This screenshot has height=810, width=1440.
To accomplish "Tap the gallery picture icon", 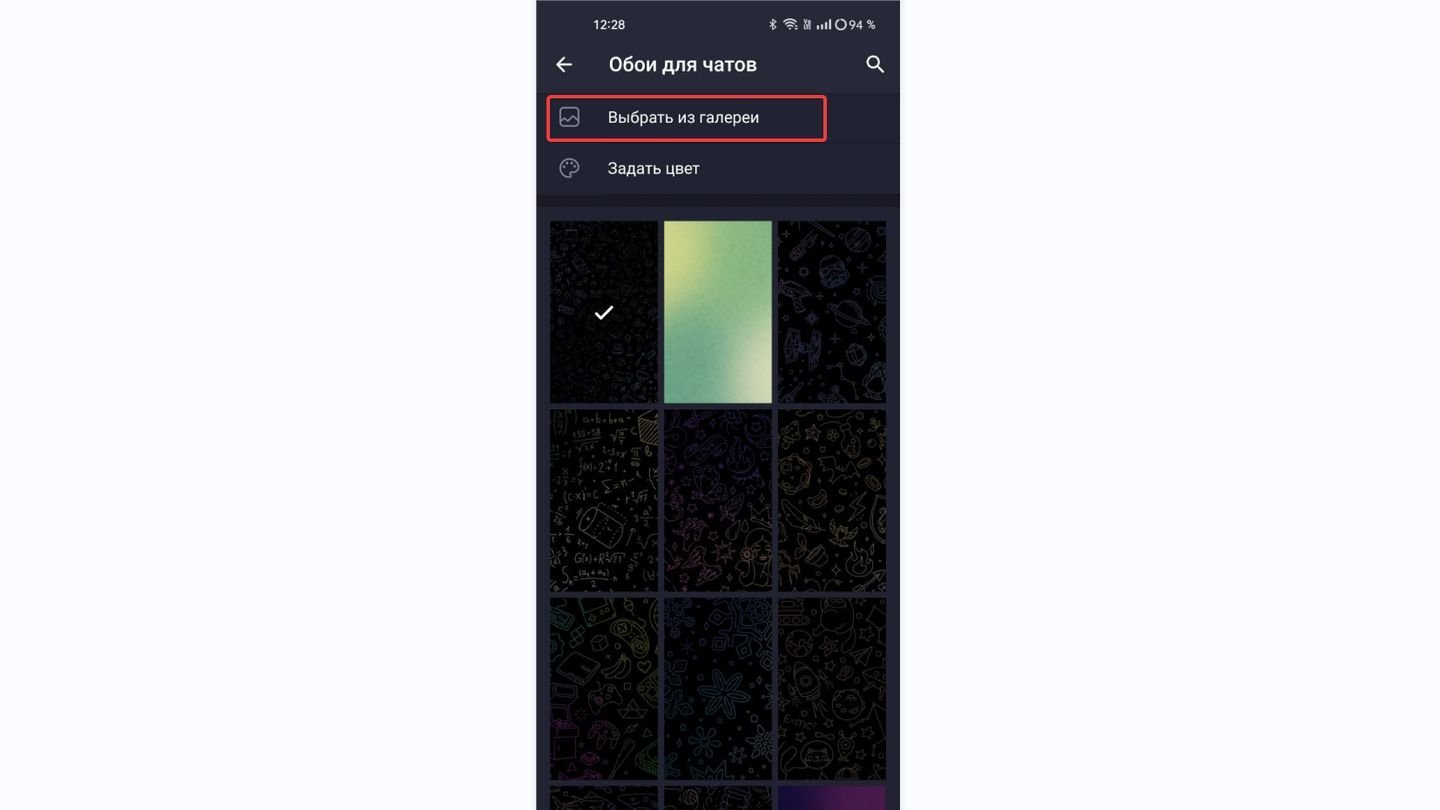I will pyautogui.click(x=570, y=117).
